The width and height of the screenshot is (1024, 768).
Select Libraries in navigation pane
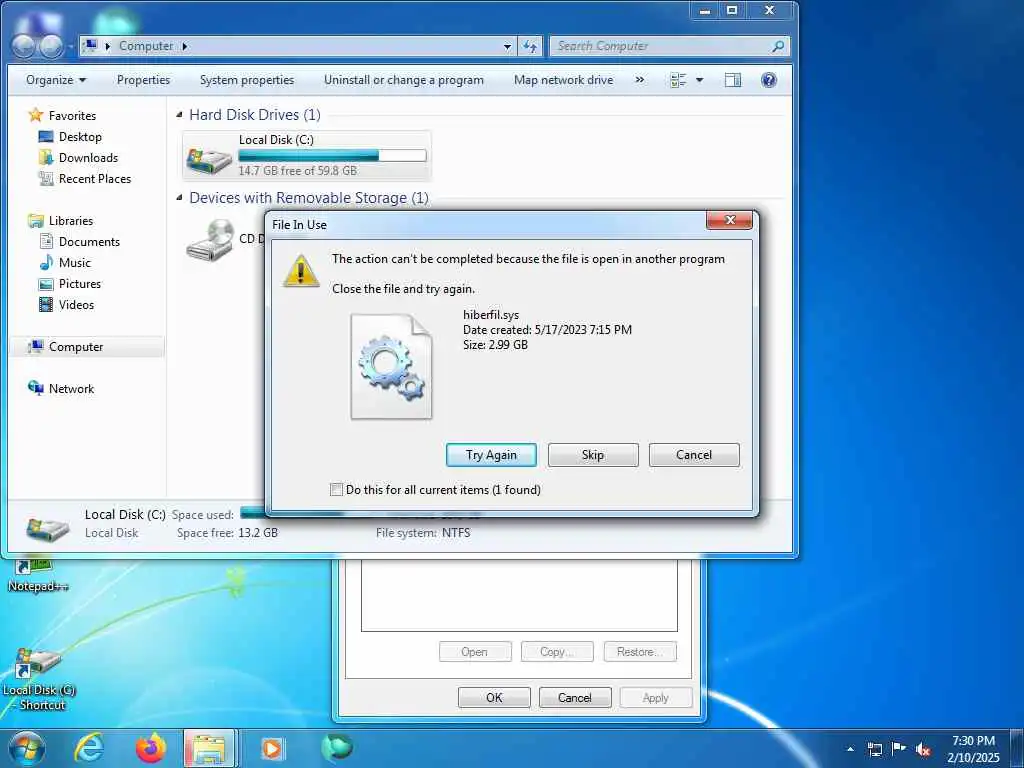pyautogui.click(x=71, y=221)
